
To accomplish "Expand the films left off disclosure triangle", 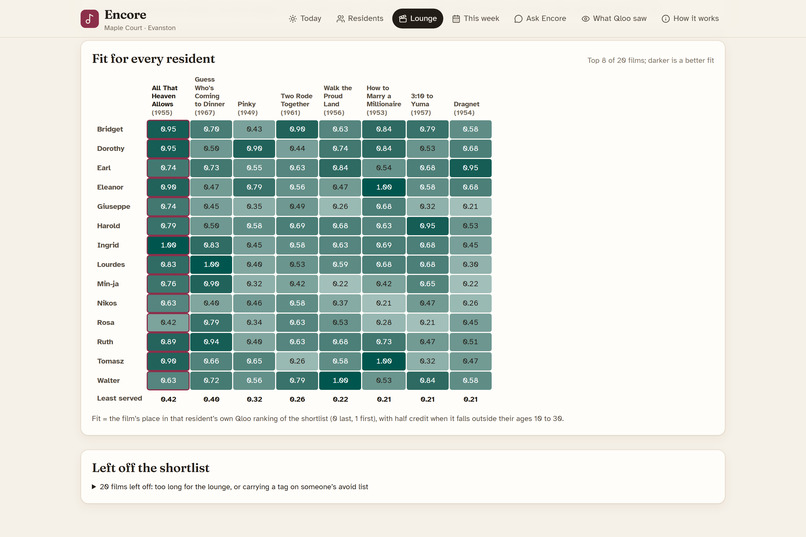I will pyautogui.click(x=94, y=487).
